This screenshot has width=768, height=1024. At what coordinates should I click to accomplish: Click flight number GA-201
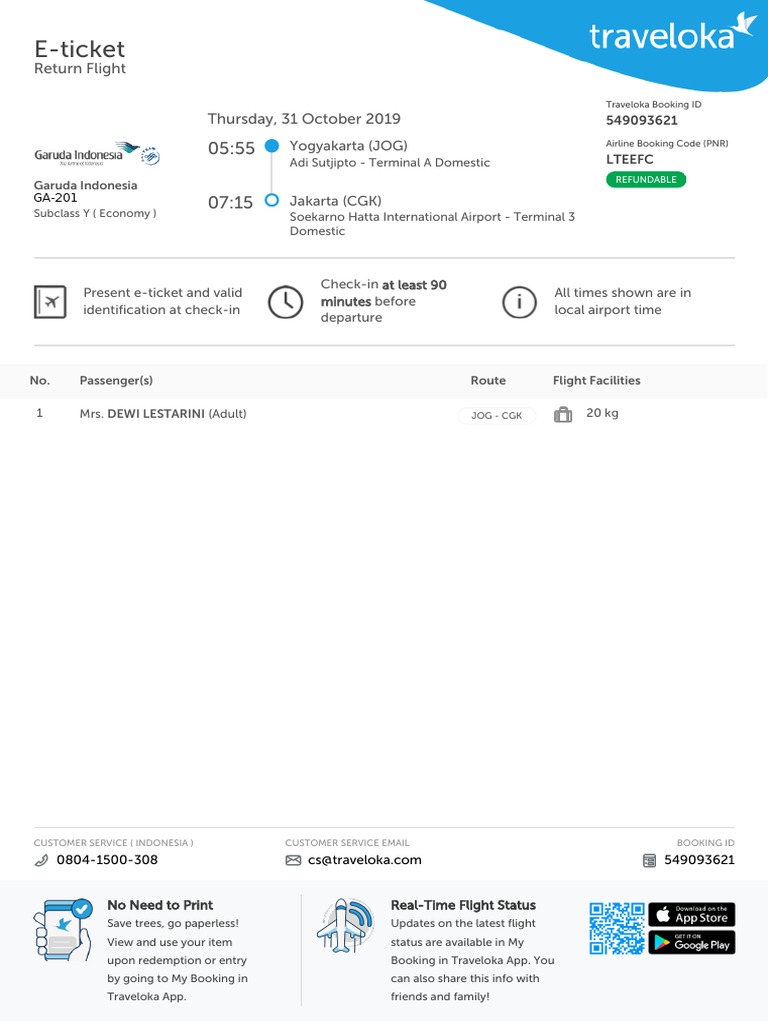56,198
